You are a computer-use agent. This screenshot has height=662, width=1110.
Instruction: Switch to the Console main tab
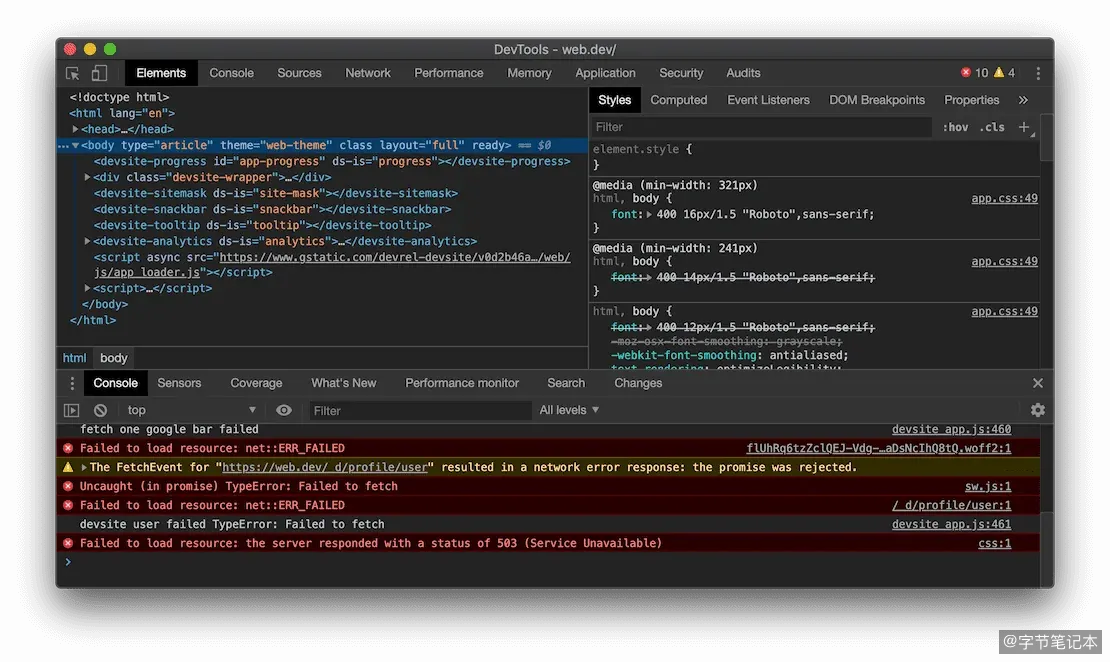point(231,73)
